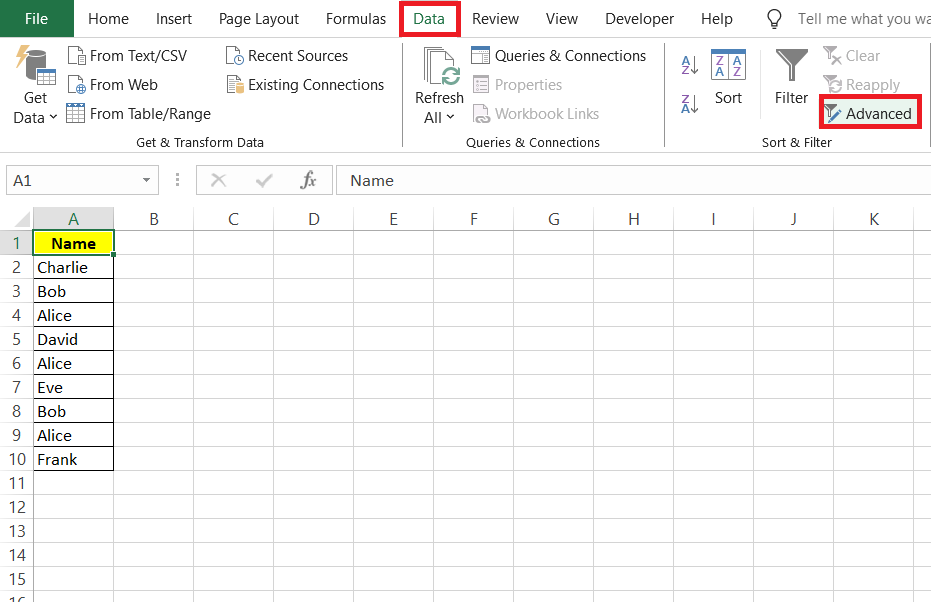Select row 1 header
This screenshot has width=931, height=602.
click(x=17, y=243)
